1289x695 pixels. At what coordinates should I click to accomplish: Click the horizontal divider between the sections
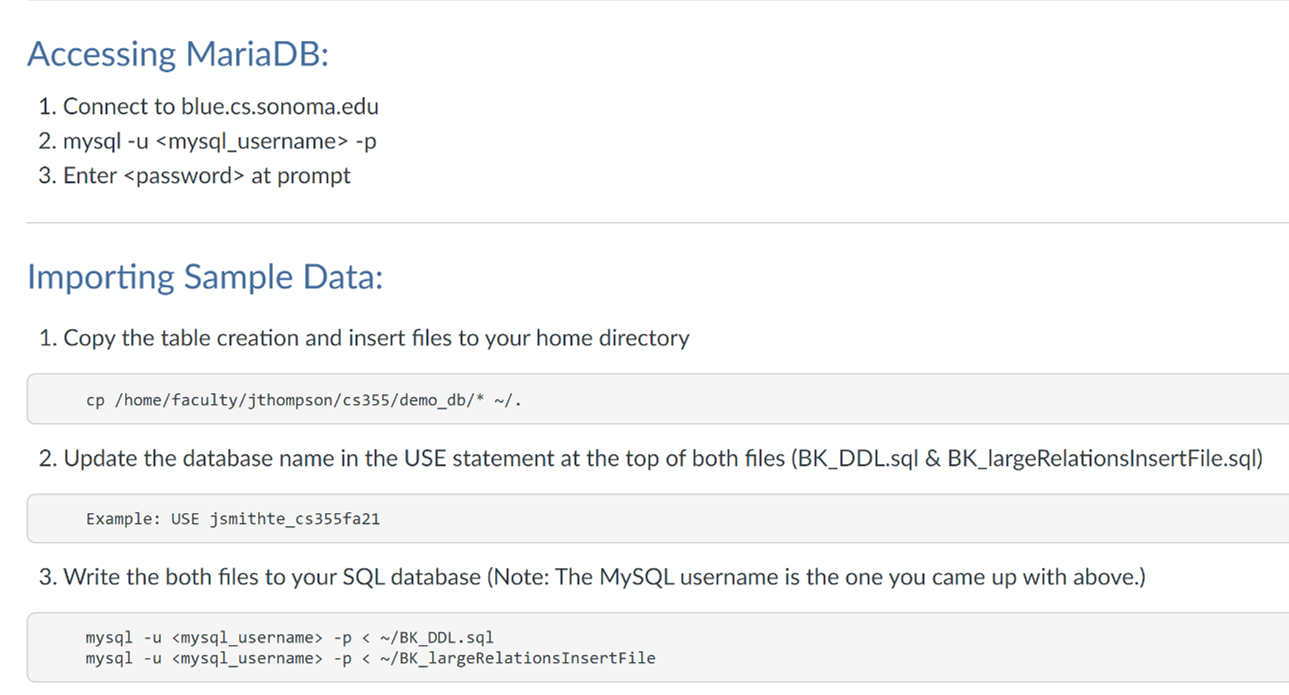click(x=657, y=222)
